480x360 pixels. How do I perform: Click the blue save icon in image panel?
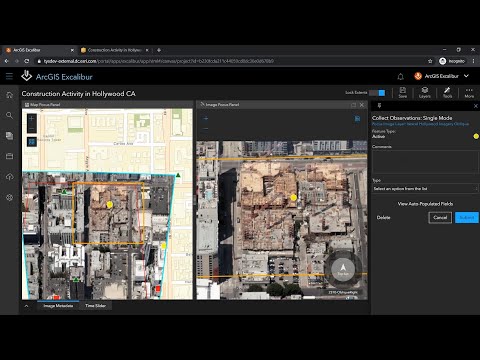tap(357, 119)
